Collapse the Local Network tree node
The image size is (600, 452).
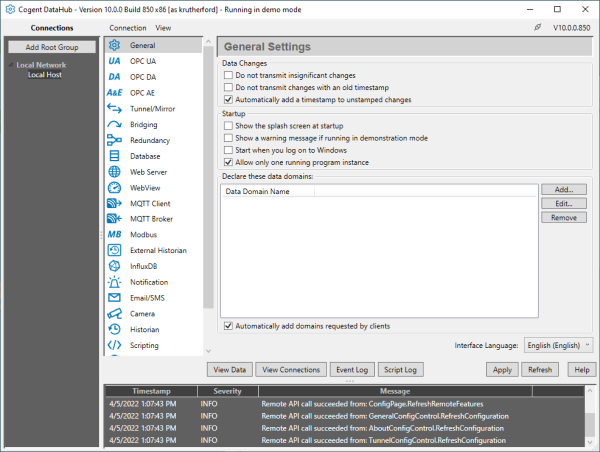[x=11, y=65]
